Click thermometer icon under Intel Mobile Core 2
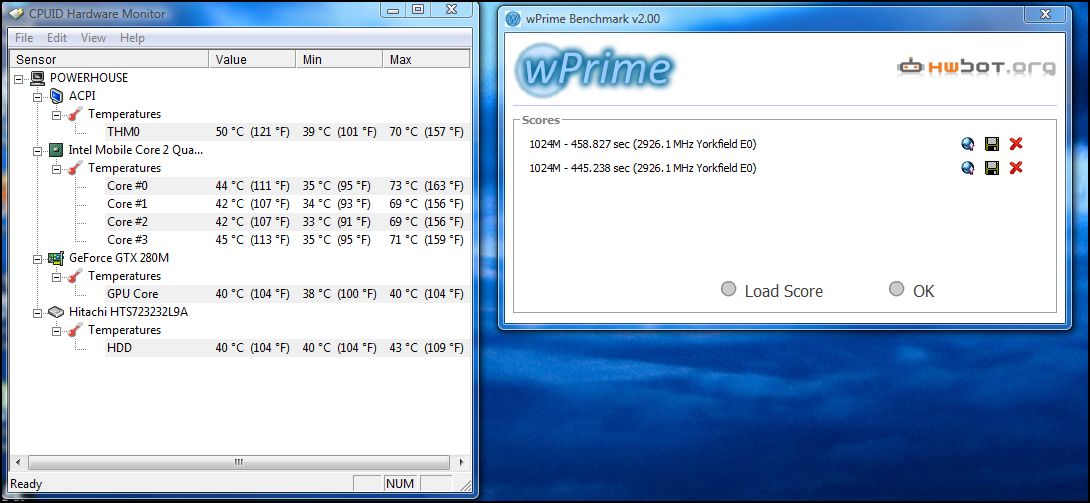1090x503 pixels. point(75,168)
